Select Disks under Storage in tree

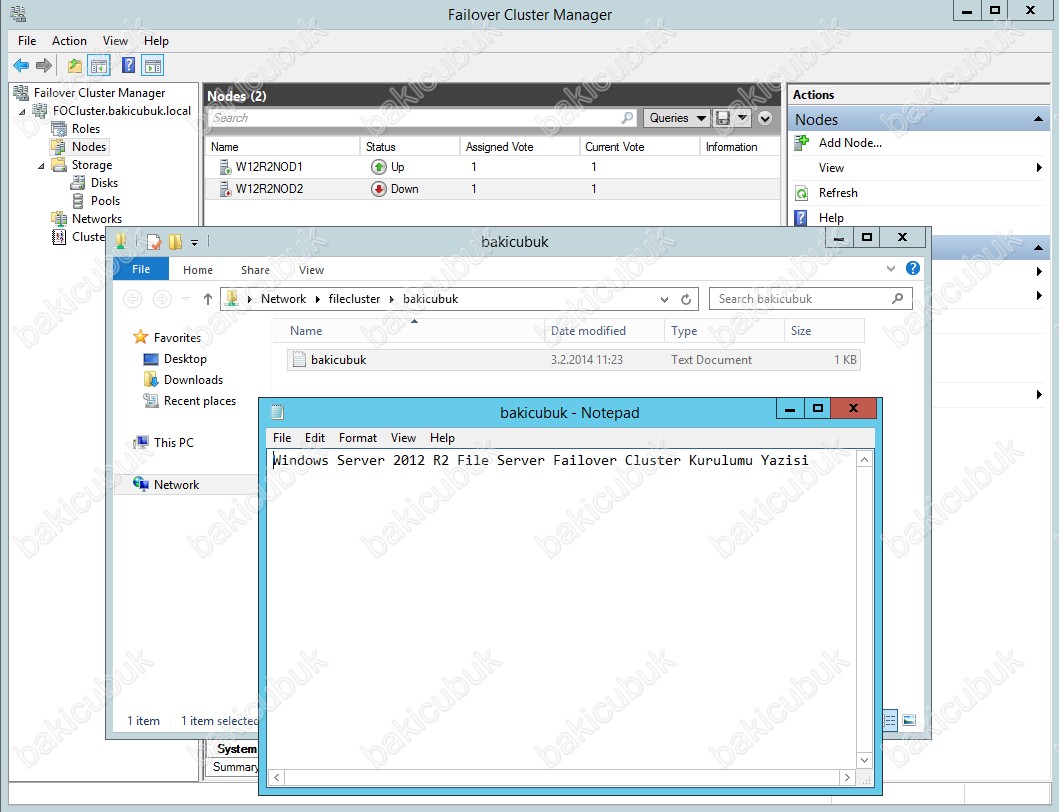pyautogui.click(x=104, y=182)
